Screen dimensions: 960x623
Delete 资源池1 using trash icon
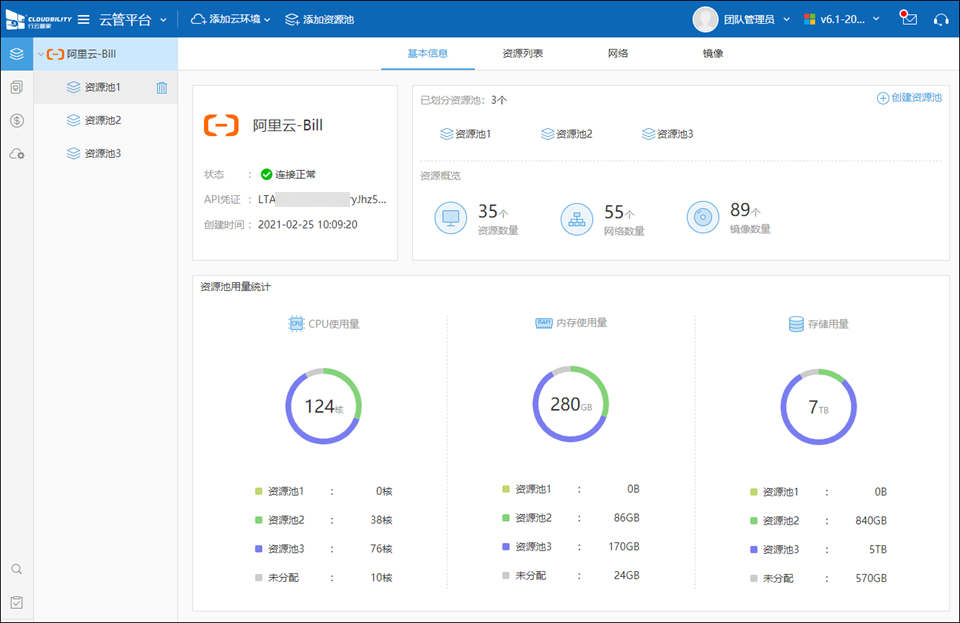(162, 88)
